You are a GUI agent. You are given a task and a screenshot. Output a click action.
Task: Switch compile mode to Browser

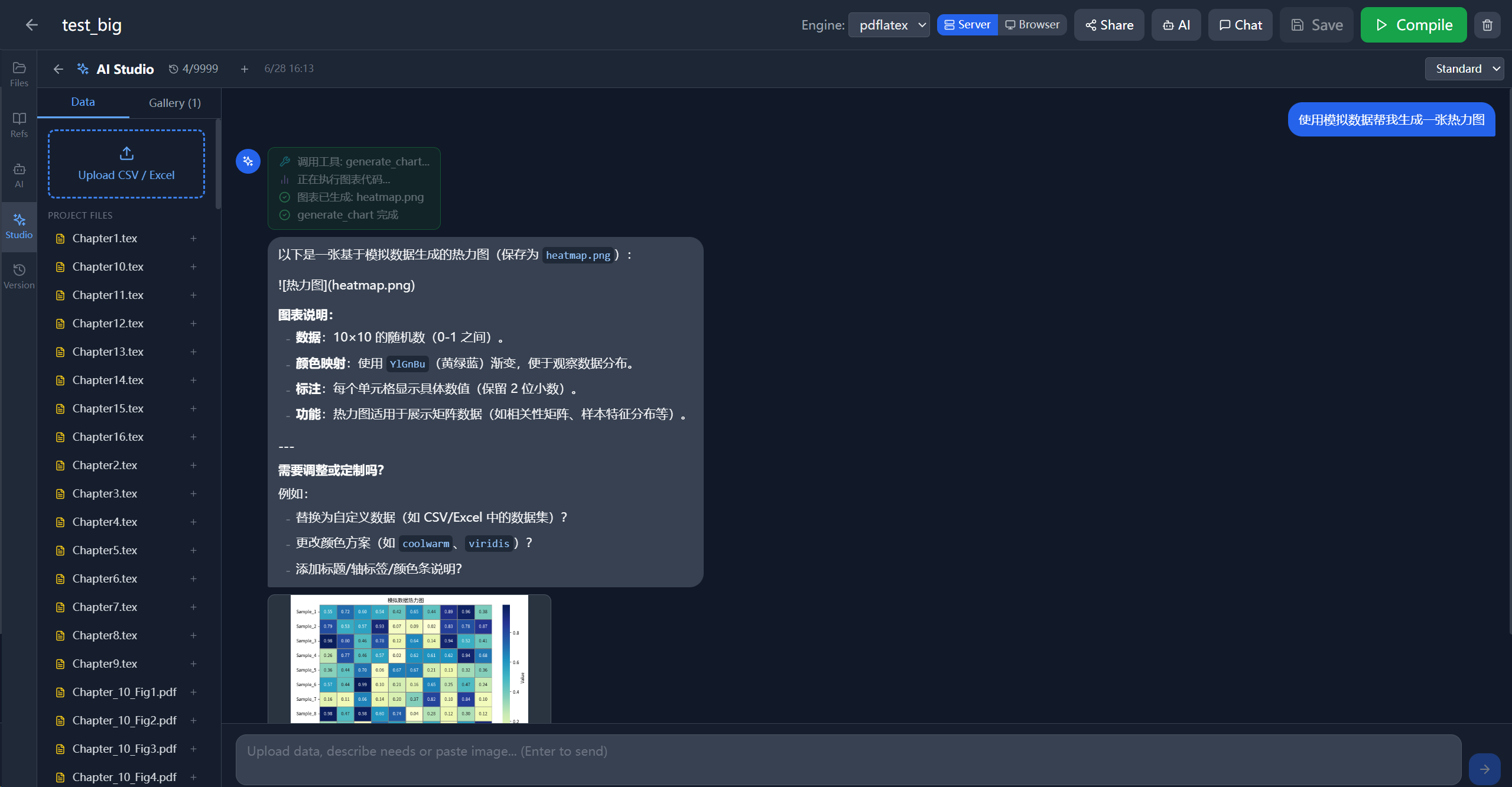coord(1032,25)
